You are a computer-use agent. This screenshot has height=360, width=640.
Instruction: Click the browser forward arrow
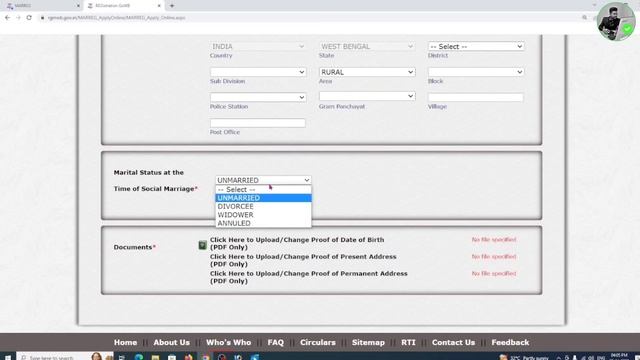click(18, 18)
